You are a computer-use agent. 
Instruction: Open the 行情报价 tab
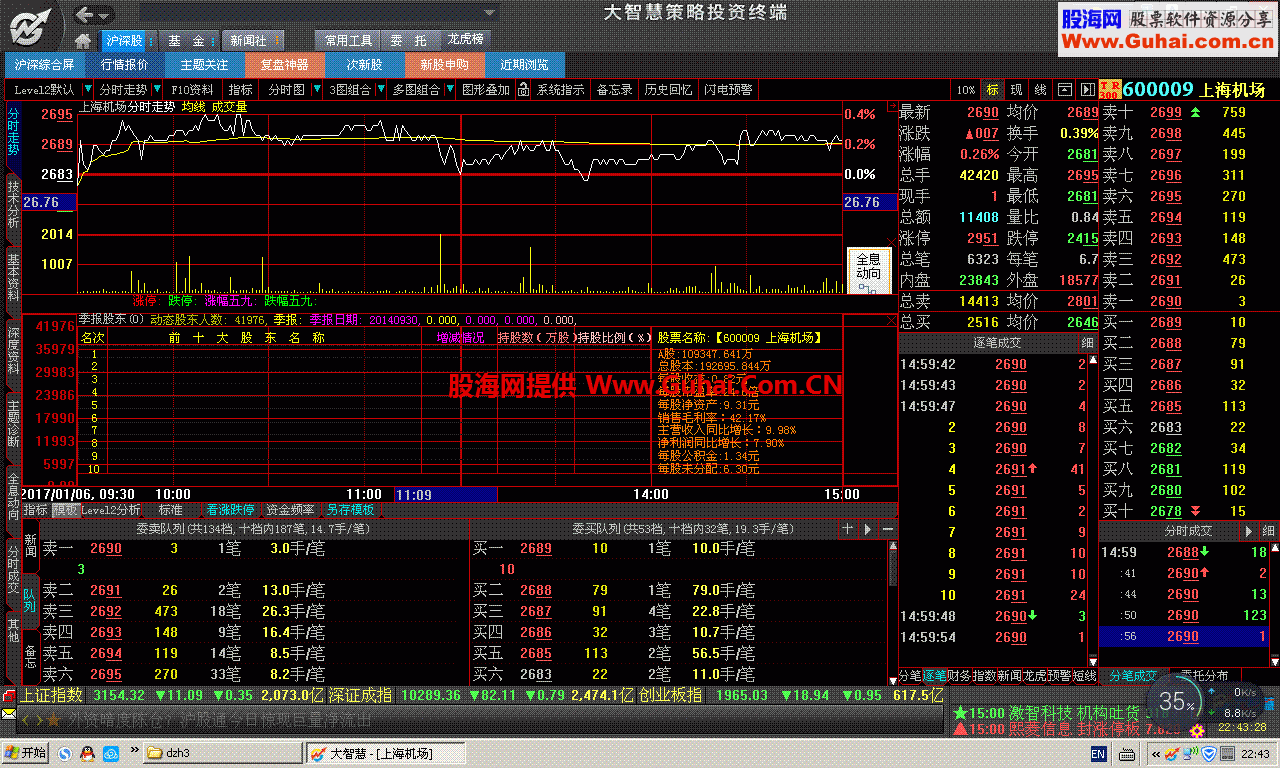pyautogui.click(x=124, y=65)
